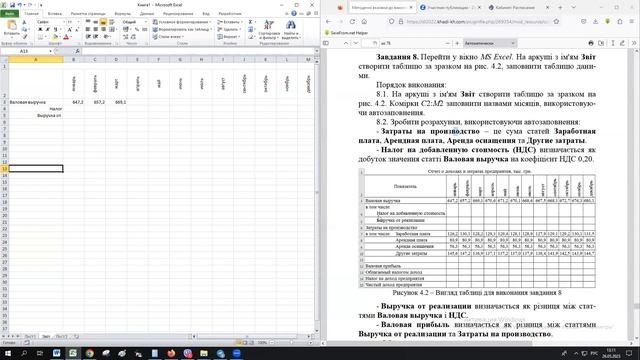Toggle Italic formatting in the Font group
The image size is (640, 360).
pos(48,30)
